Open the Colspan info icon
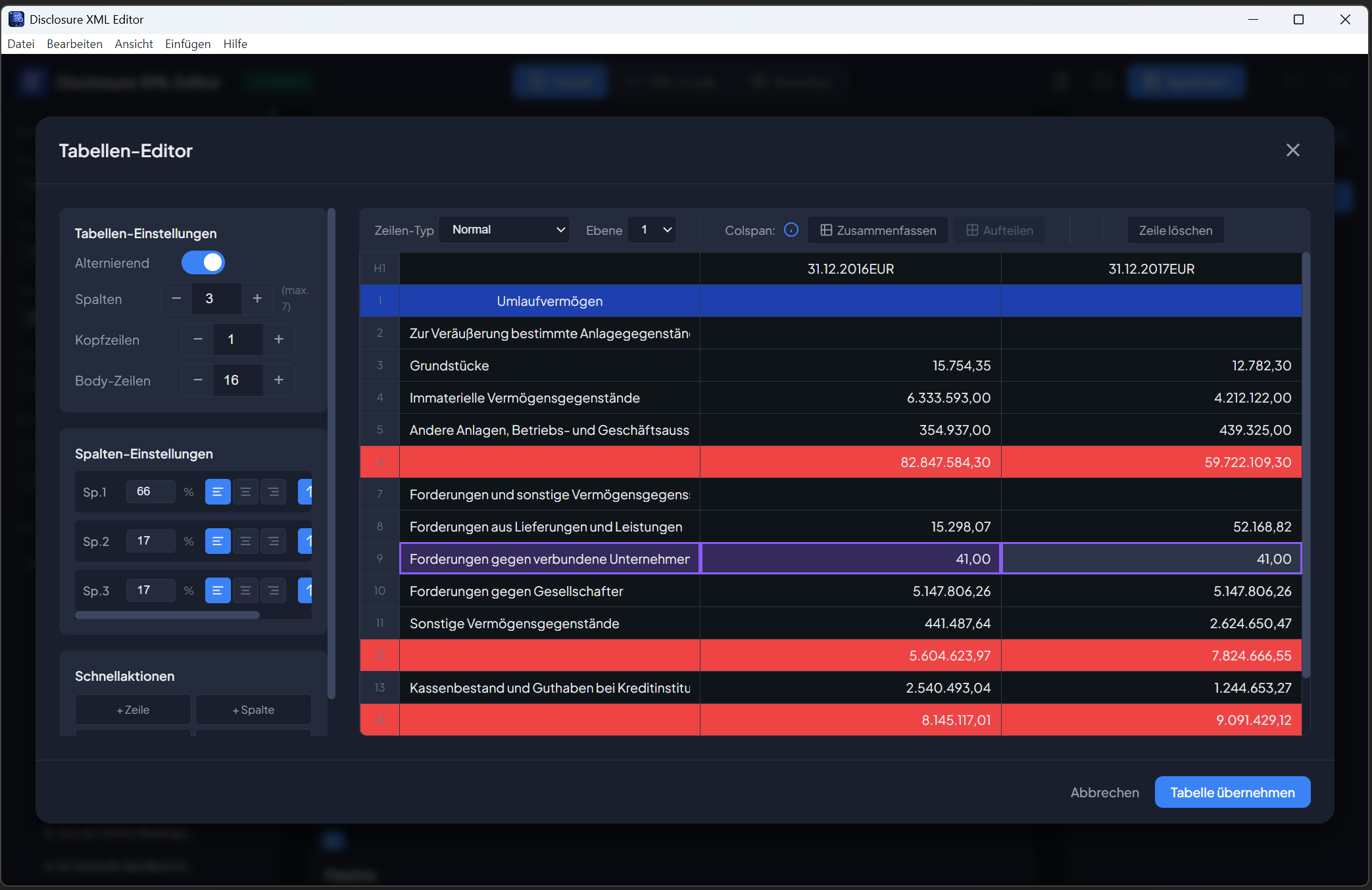This screenshot has height=890, width=1372. tap(791, 230)
